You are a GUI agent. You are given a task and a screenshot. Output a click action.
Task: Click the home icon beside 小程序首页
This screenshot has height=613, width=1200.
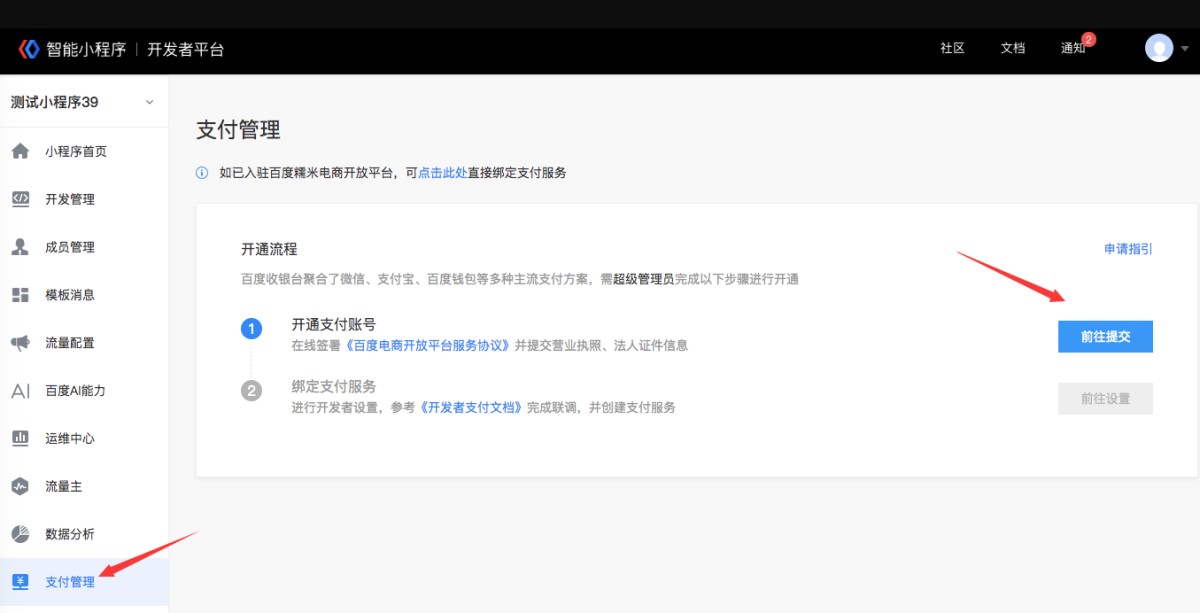[20, 151]
